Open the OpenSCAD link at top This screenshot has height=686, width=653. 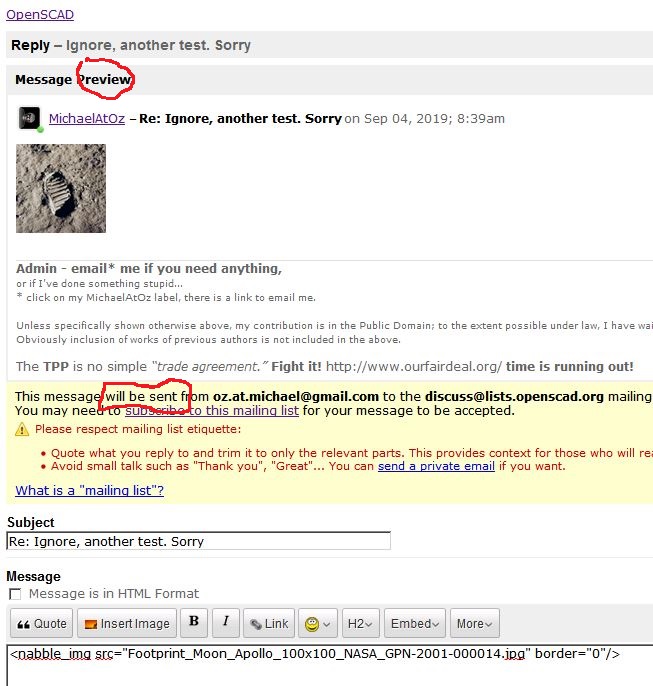coord(40,15)
